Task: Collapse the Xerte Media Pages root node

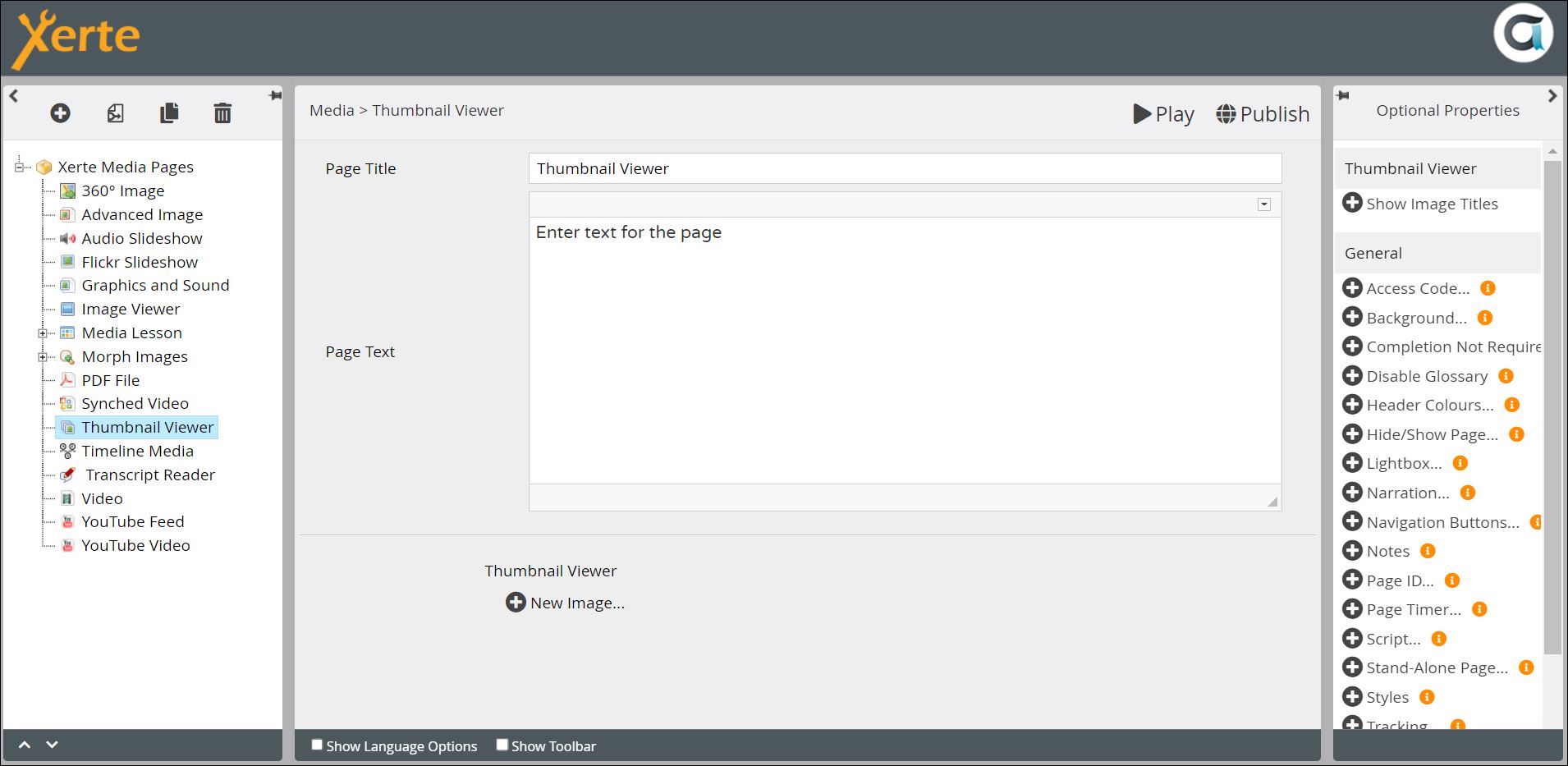Action: tap(19, 167)
